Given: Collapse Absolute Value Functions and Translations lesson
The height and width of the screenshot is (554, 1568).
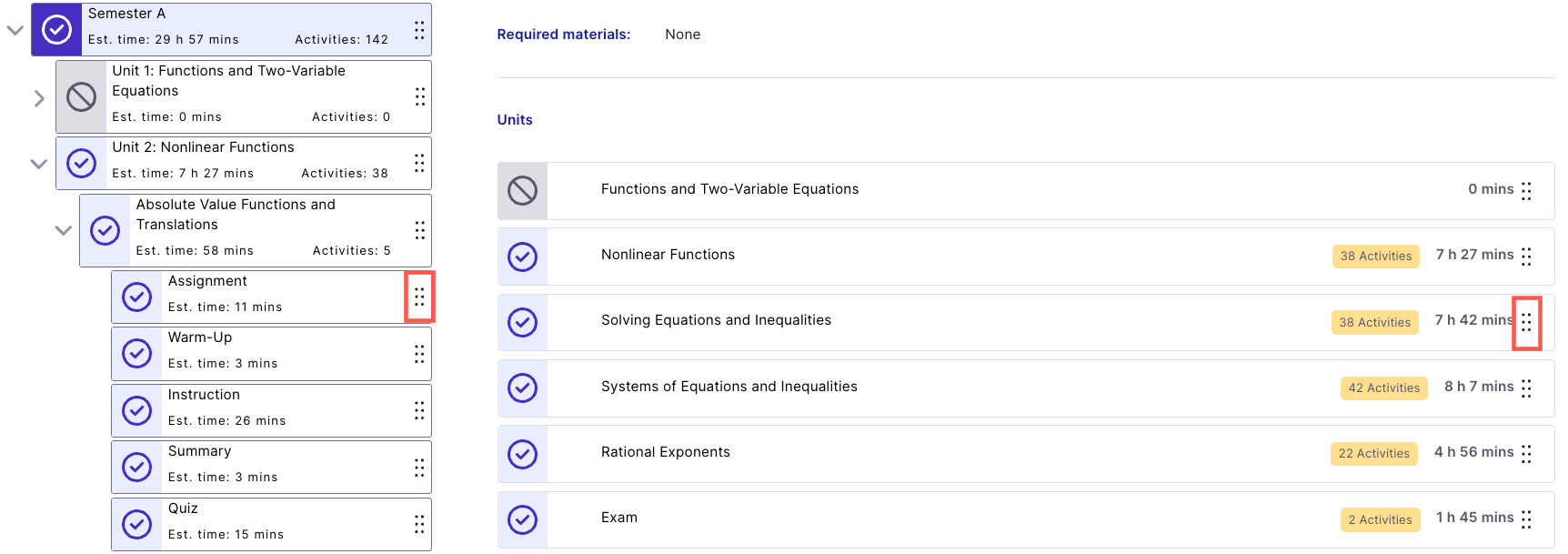Looking at the screenshot, I should 63,230.
